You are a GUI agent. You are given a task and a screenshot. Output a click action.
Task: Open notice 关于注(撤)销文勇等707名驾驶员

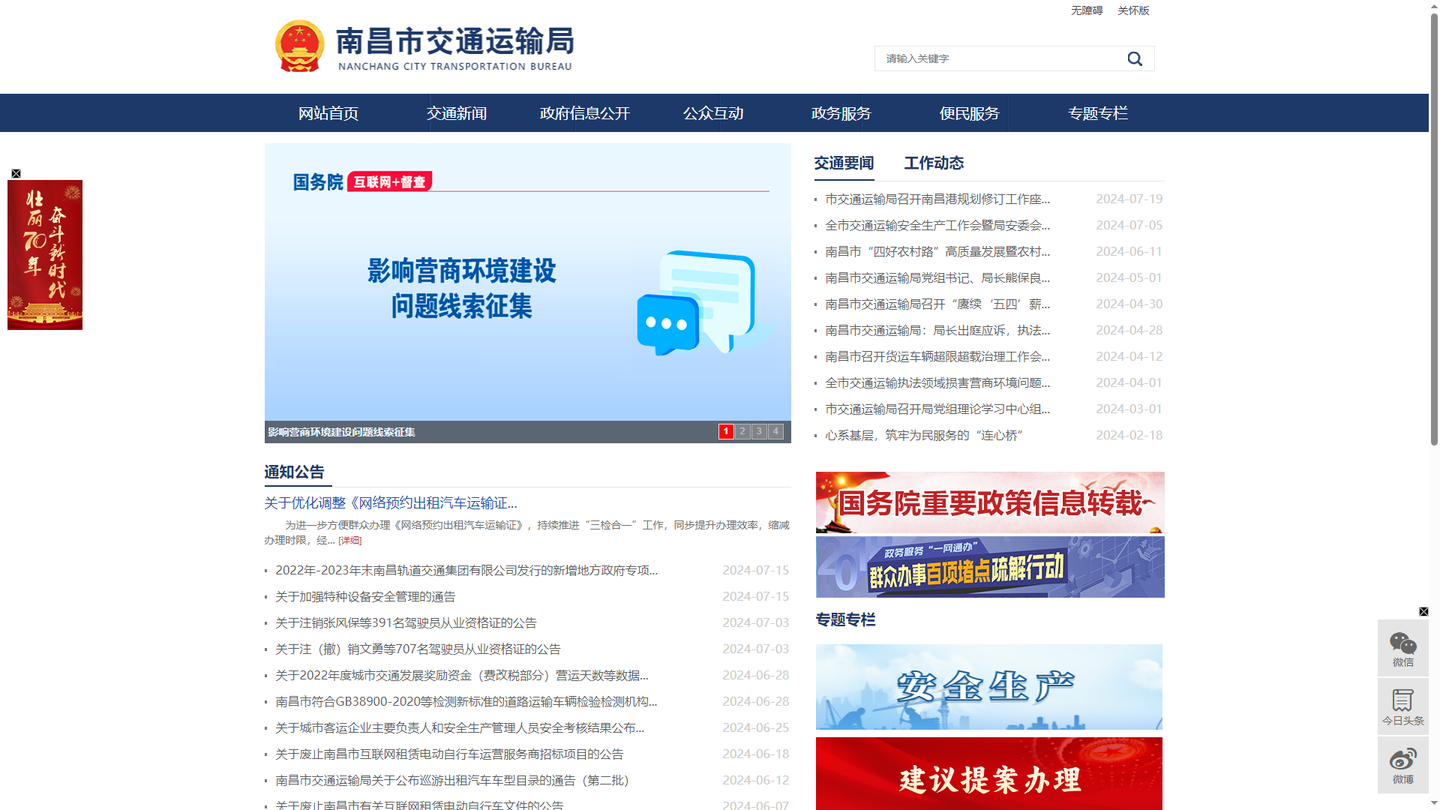tap(418, 649)
